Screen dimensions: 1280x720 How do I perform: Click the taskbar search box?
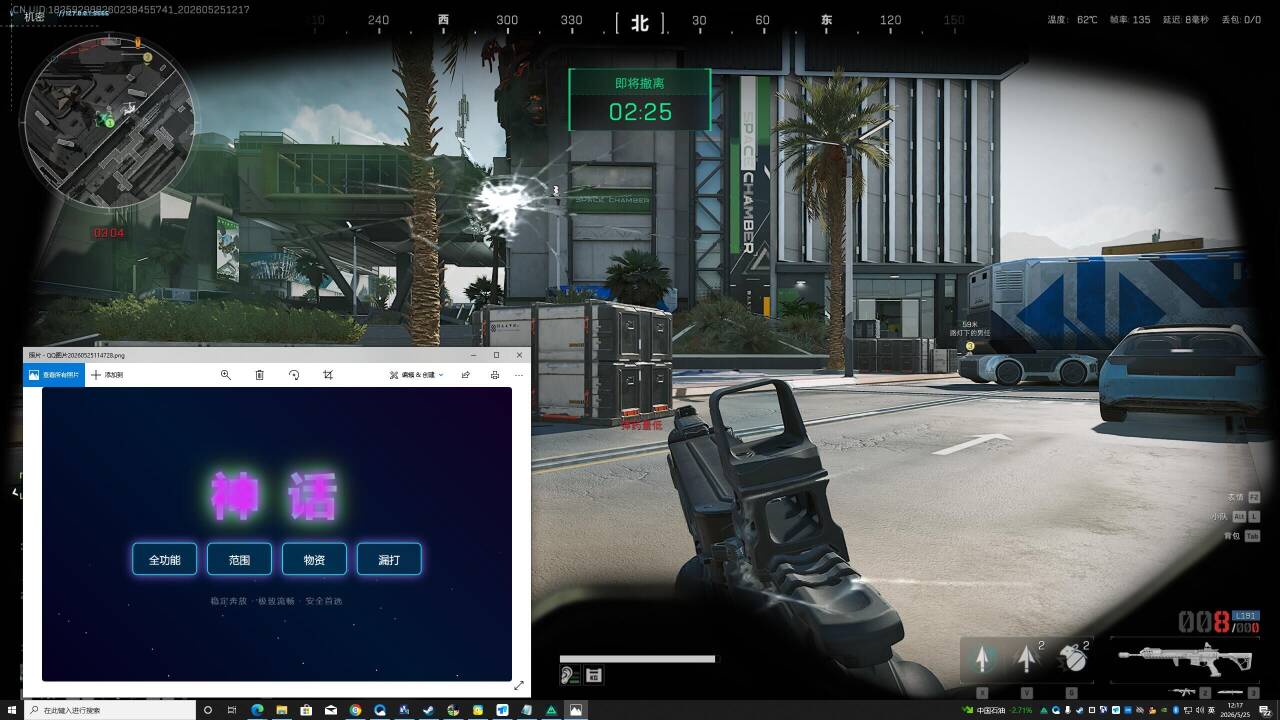[x=110, y=710]
